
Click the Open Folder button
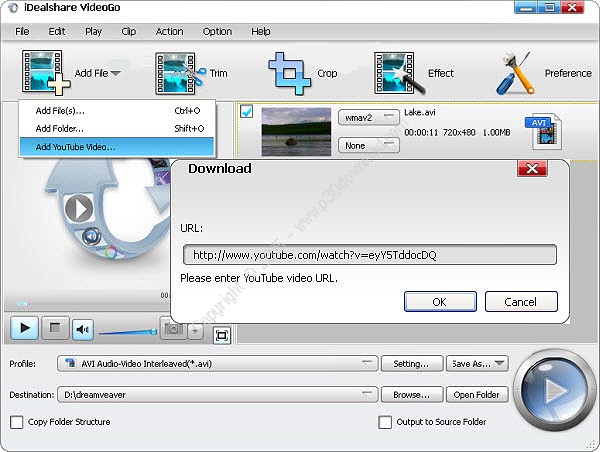tap(477, 395)
